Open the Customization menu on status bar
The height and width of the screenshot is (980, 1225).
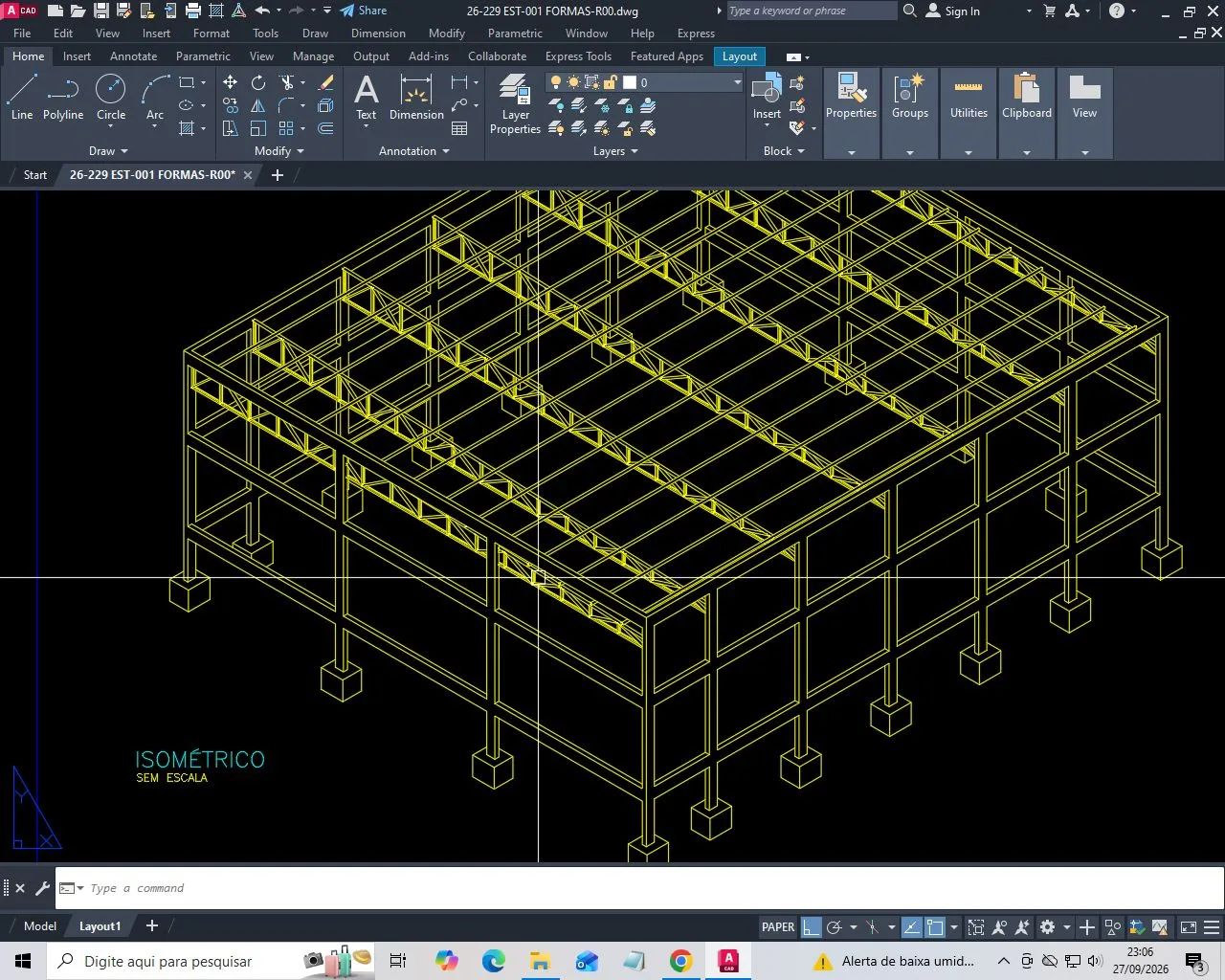tap(1213, 926)
